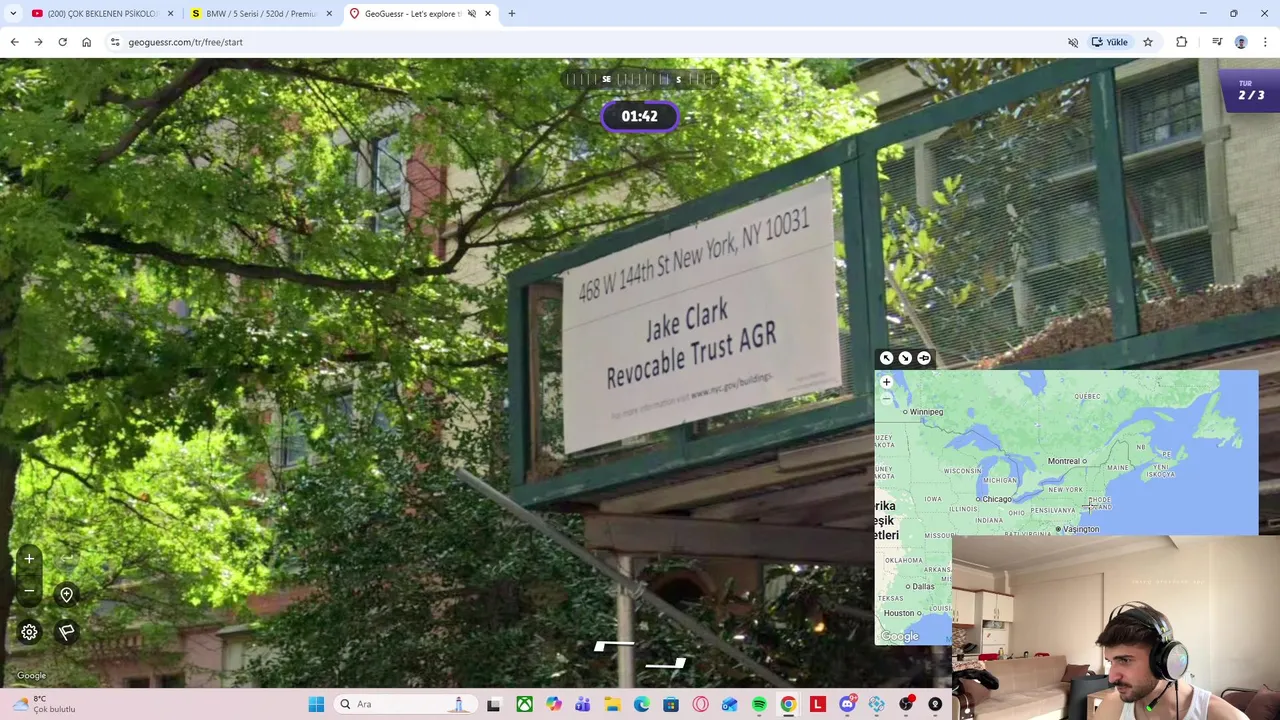Click the Yükle install button
This screenshot has width=1280, height=720.
[x=1110, y=42]
